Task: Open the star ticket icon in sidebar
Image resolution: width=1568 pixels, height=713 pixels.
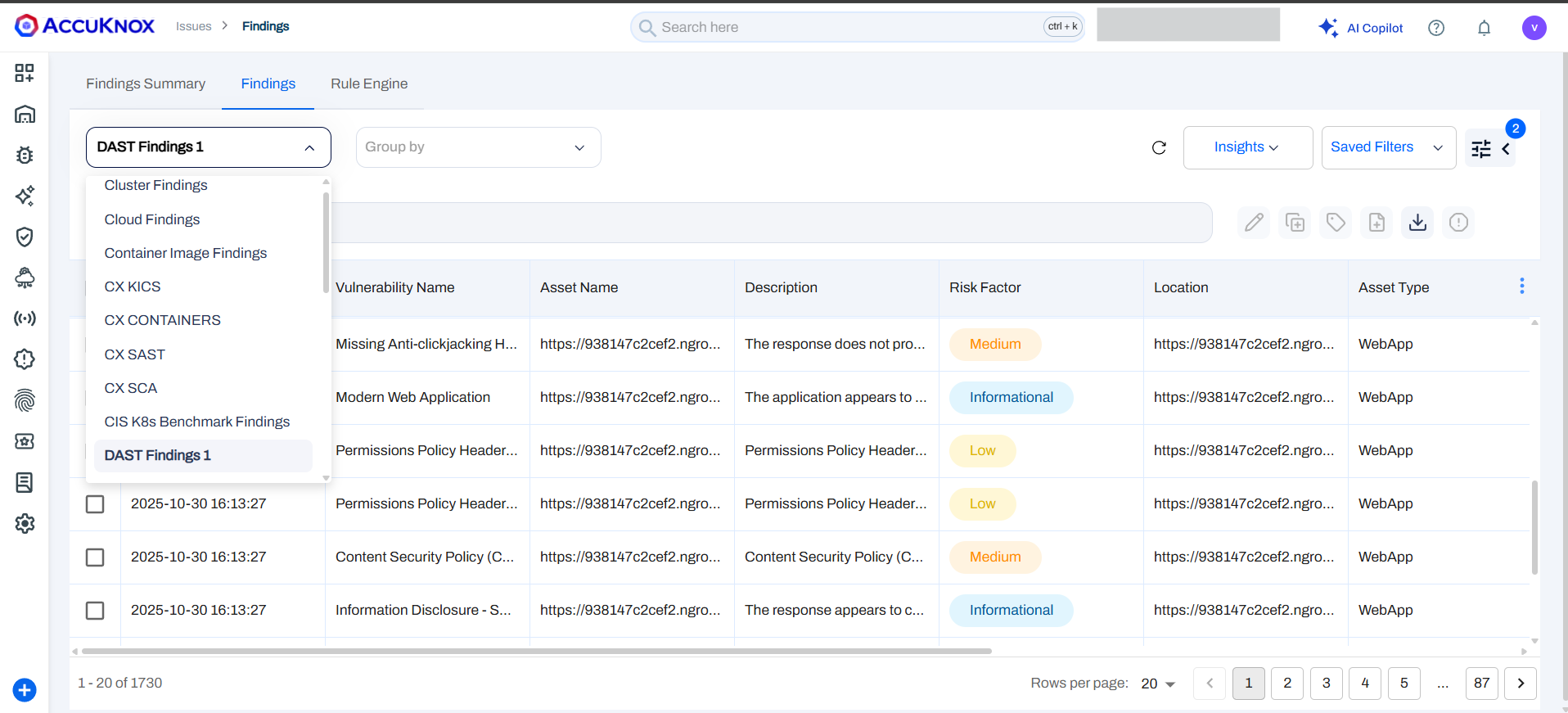Action: coord(25,441)
